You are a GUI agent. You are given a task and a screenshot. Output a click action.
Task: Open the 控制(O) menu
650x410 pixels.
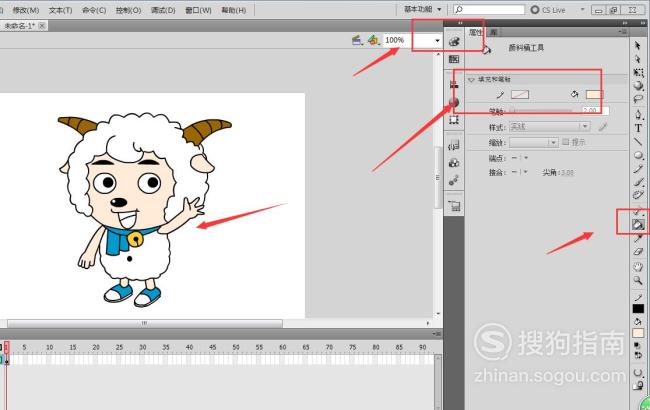point(129,10)
